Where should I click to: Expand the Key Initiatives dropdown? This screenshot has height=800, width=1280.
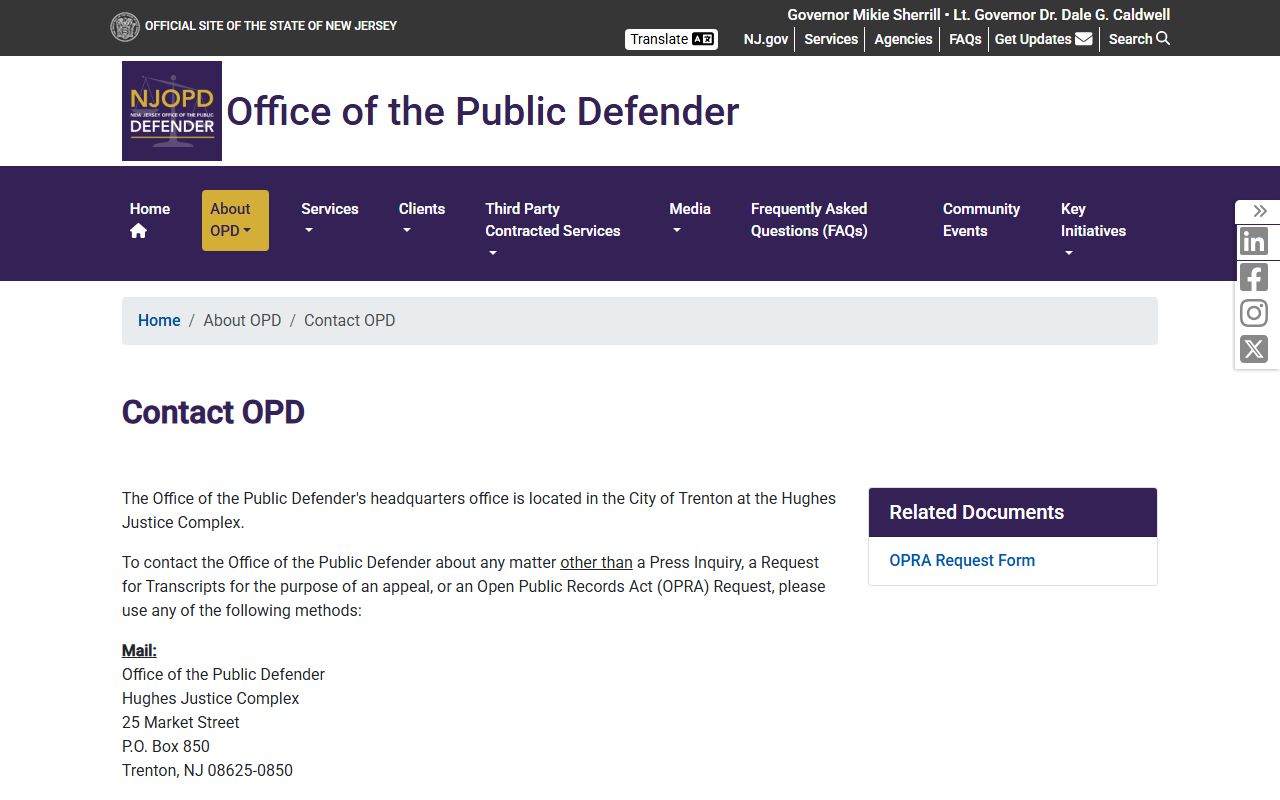(x=1093, y=231)
